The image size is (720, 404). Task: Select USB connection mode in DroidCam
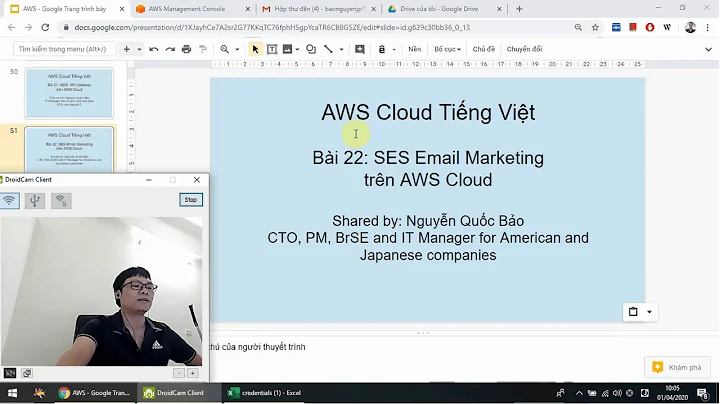(x=35, y=201)
